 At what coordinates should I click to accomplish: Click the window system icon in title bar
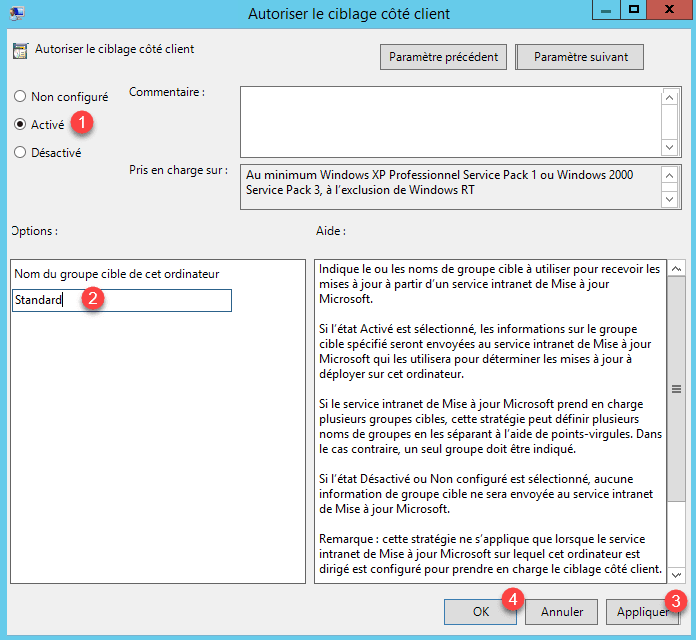coord(16,13)
